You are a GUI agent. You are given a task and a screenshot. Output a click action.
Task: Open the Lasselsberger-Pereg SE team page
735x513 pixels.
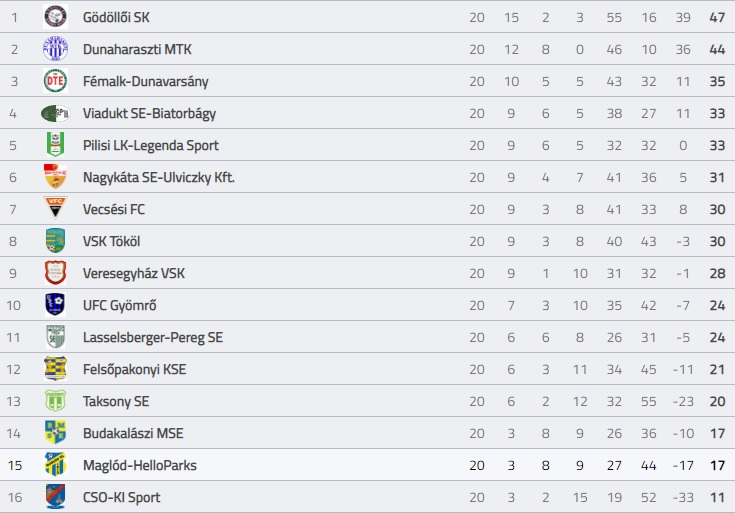[153, 337]
